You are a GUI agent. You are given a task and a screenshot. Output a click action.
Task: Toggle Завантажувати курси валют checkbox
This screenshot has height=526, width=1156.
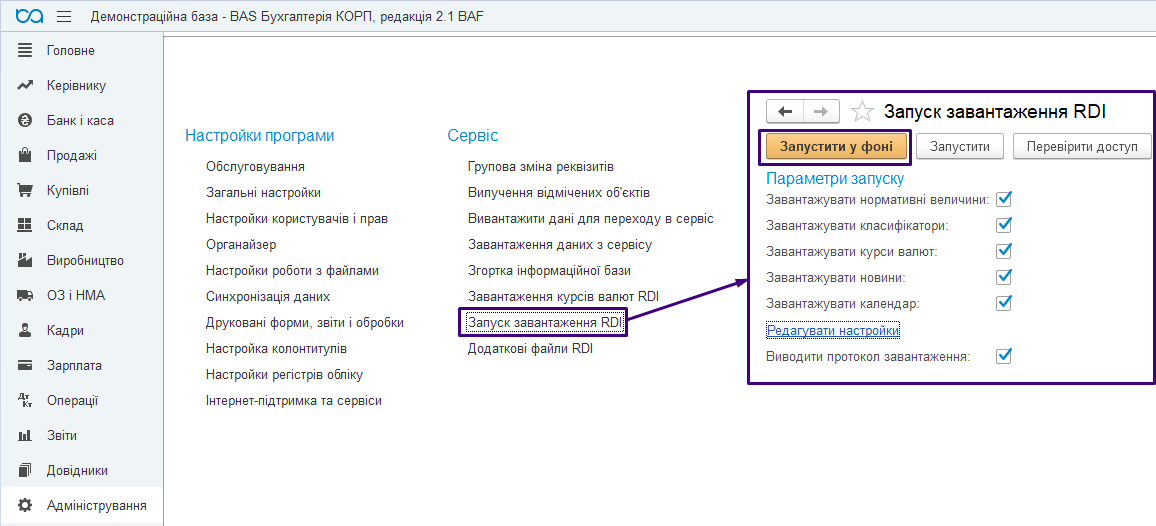(1003, 251)
